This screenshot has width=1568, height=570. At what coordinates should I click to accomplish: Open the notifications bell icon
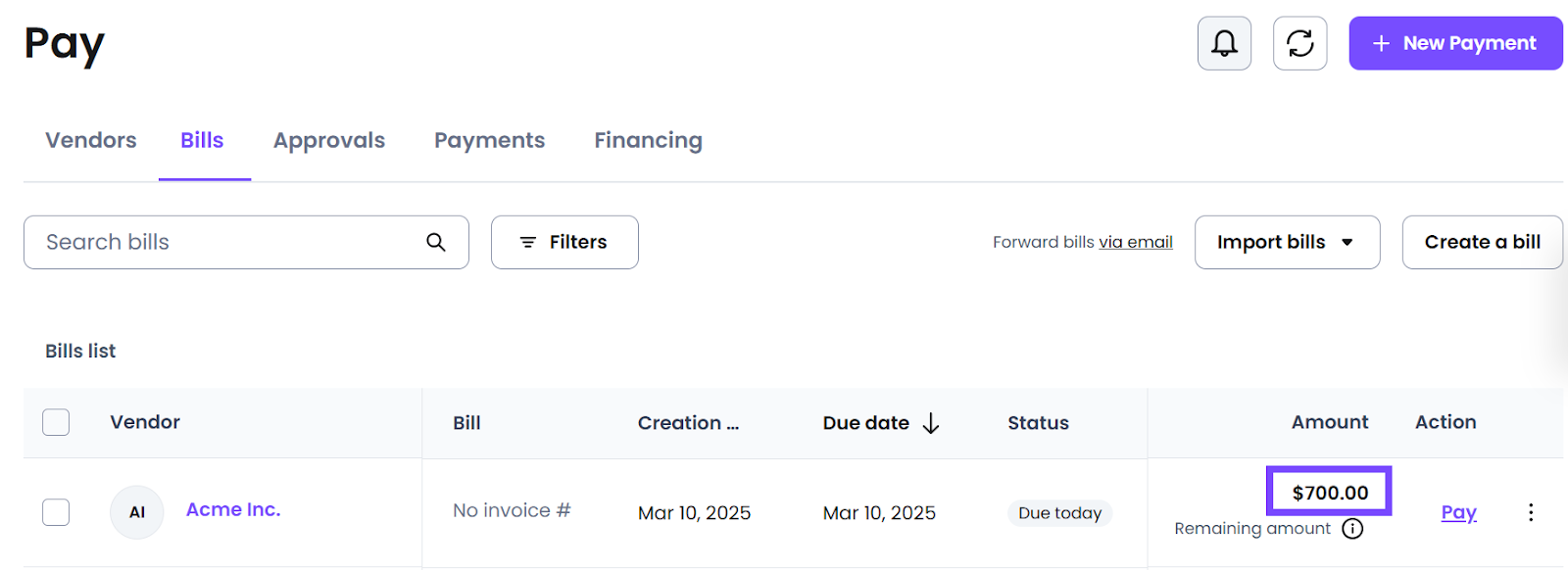1224,43
